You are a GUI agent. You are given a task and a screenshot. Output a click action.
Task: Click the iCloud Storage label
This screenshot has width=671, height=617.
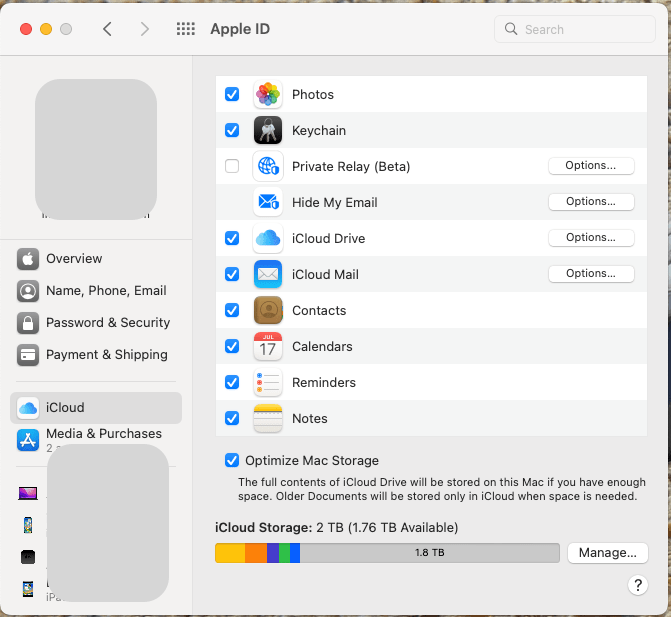264,528
